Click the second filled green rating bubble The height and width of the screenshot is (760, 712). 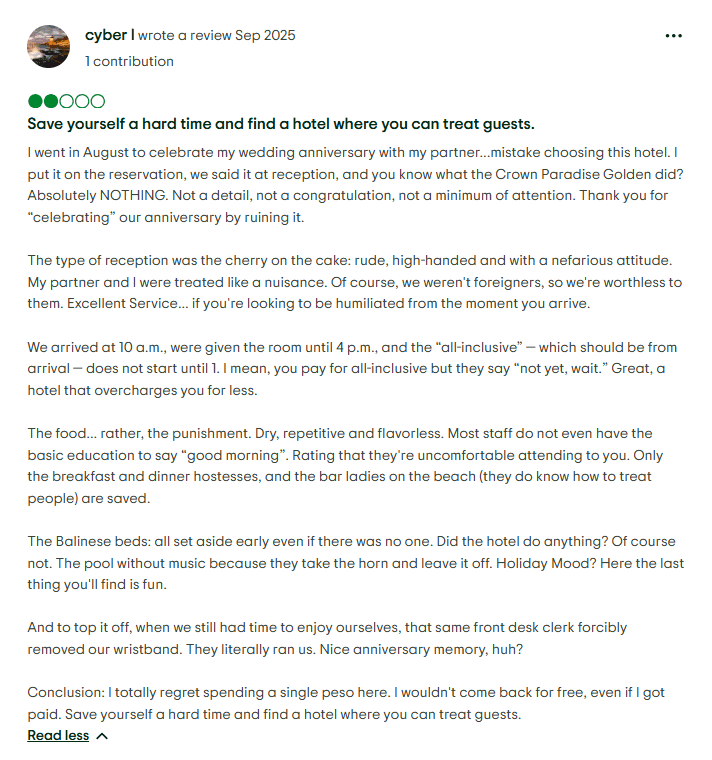click(51, 101)
